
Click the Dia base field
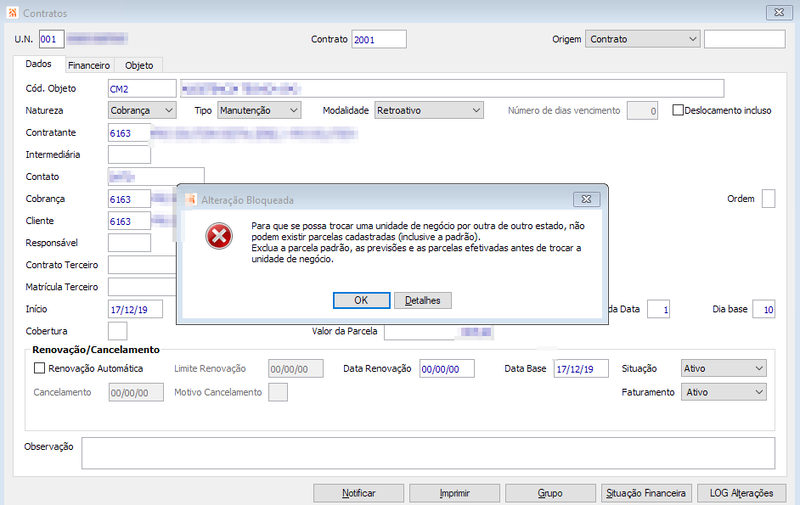coord(764,309)
